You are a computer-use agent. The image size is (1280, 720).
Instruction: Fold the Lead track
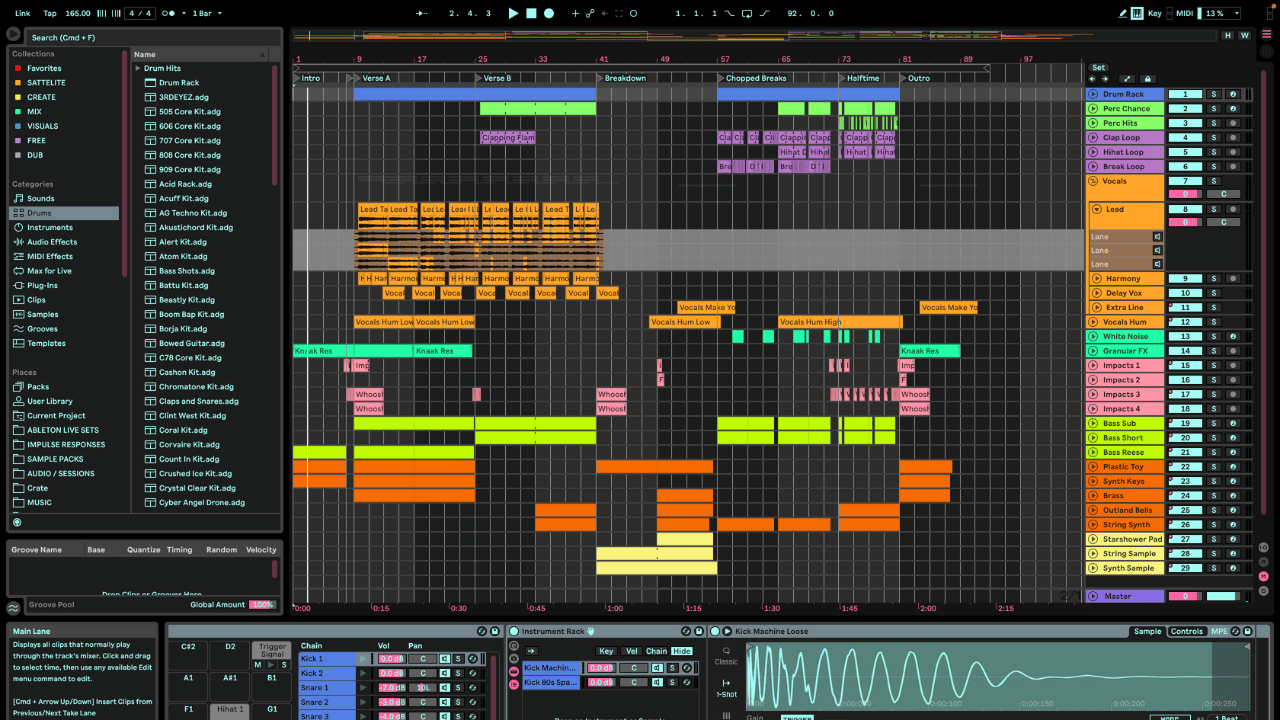pyautogui.click(x=1097, y=209)
